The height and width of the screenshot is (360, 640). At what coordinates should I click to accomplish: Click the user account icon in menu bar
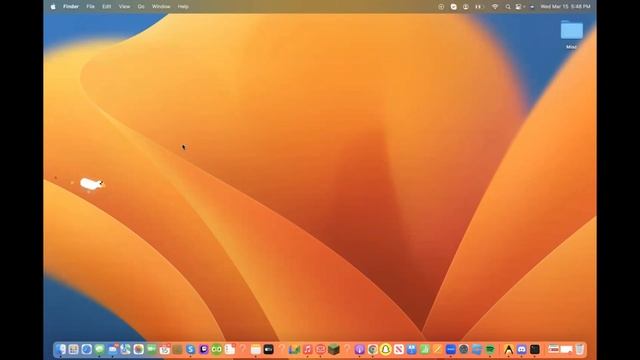pyautogui.click(x=466, y=7)
